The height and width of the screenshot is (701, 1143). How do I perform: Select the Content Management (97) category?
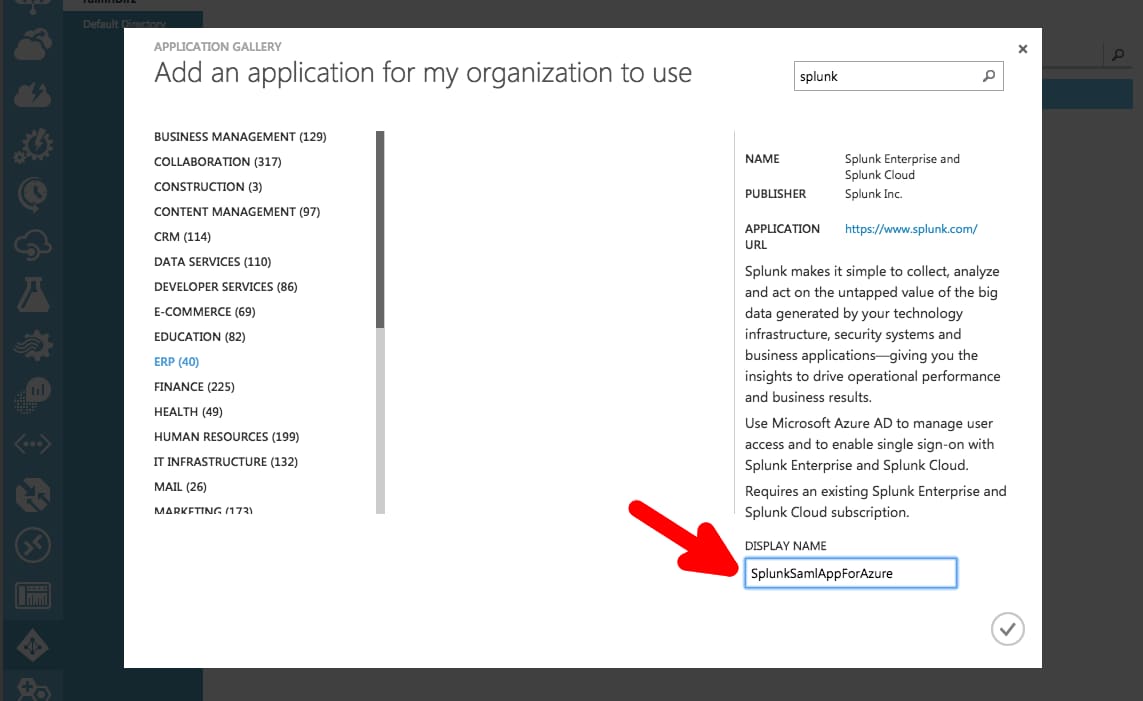(x=237, y=211)
